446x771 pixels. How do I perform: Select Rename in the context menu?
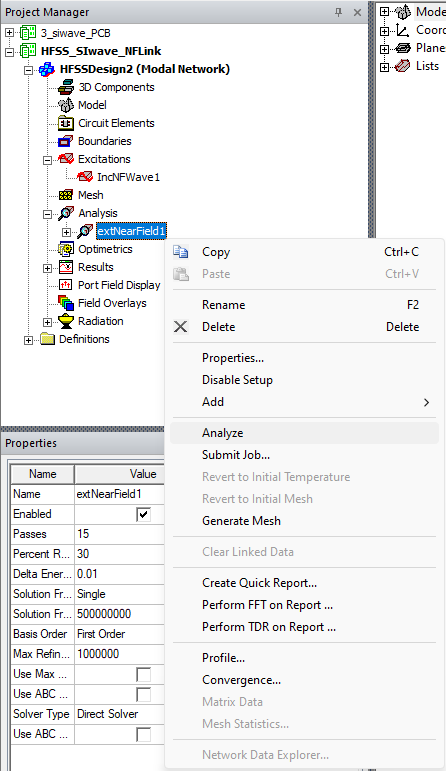click(x=304, y=305)
